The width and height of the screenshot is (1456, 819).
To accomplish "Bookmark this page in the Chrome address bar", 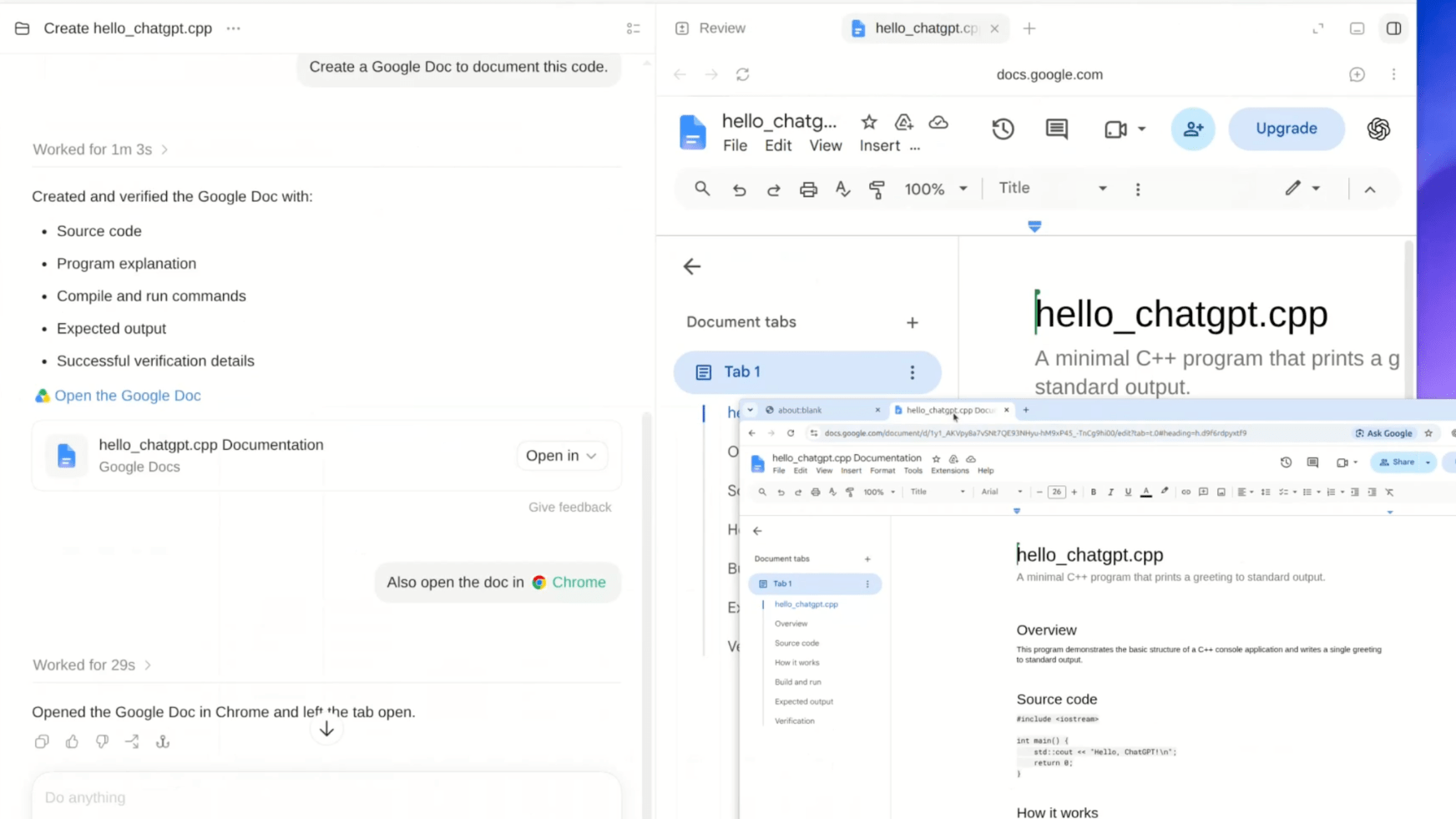I will click(x=1428, y=432).
